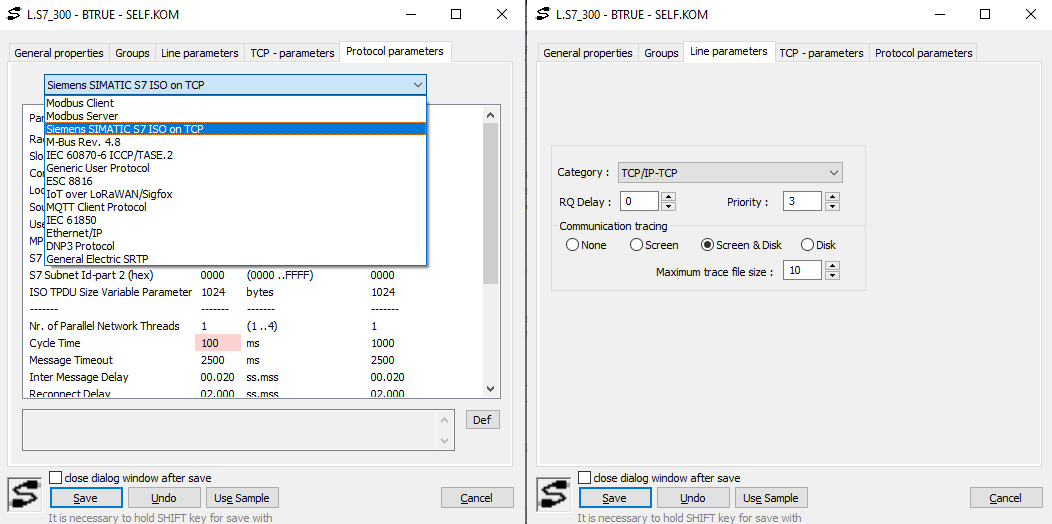Open Line parameters tab in left window
Screen dimensions: 1052x524
[x=200, y=52]
